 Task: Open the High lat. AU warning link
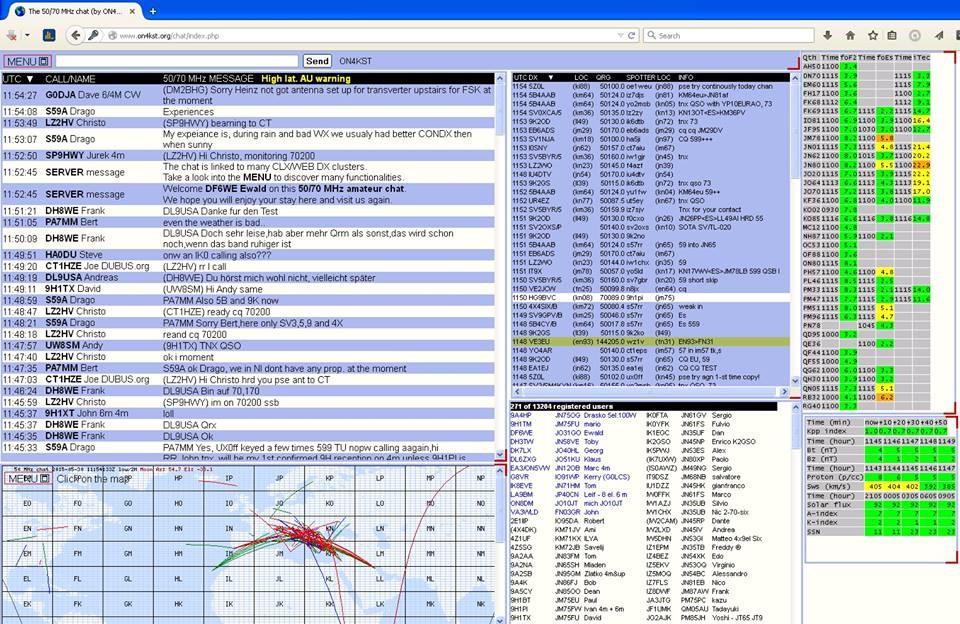click(x=306, y=78)
